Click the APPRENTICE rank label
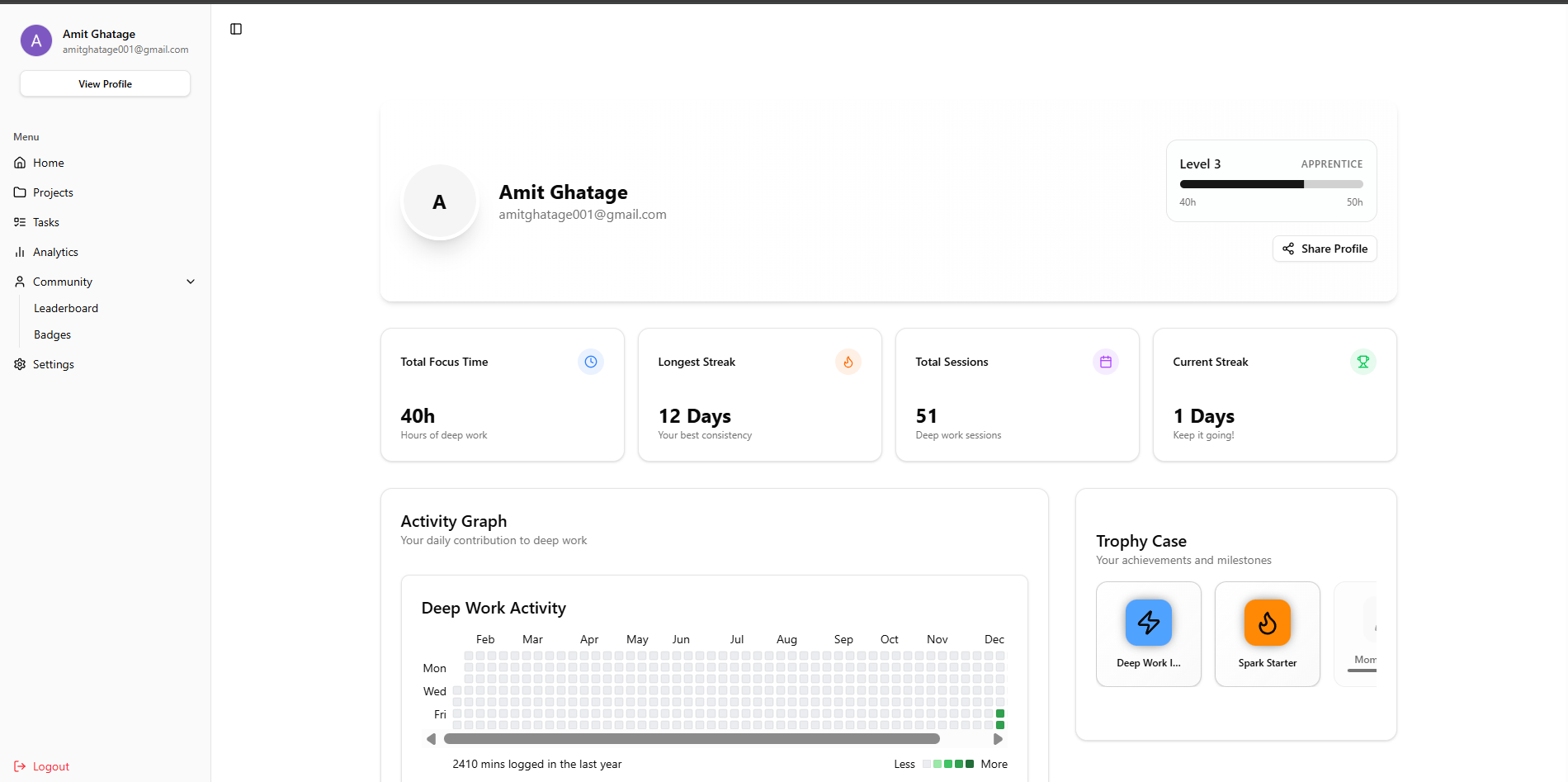This screenshot has width=1568, height=782. pos(1332,164)
